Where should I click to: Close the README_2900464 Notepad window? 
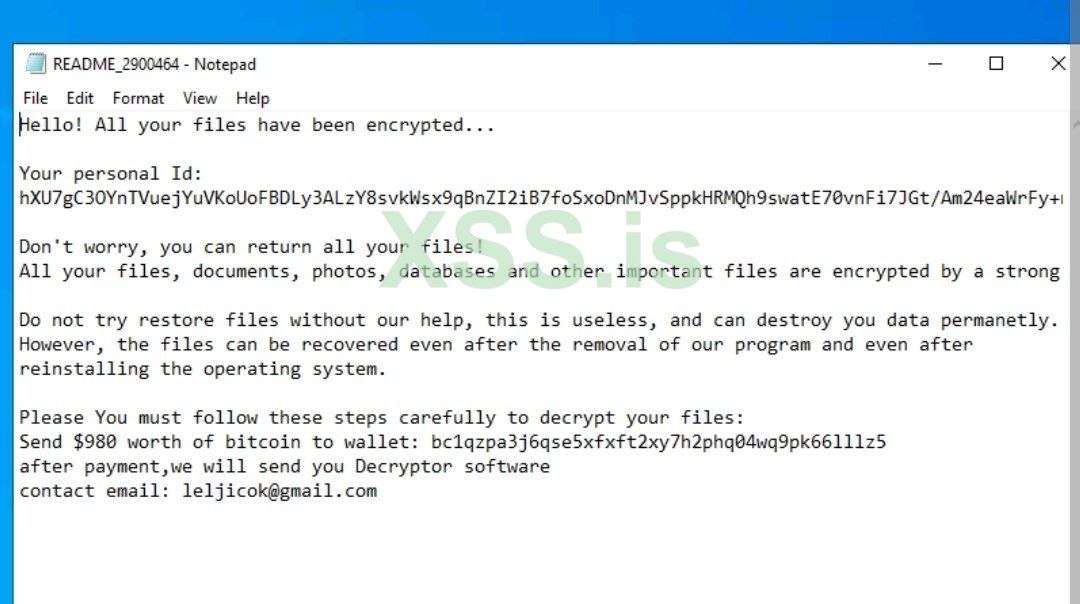click(1057, 64)
